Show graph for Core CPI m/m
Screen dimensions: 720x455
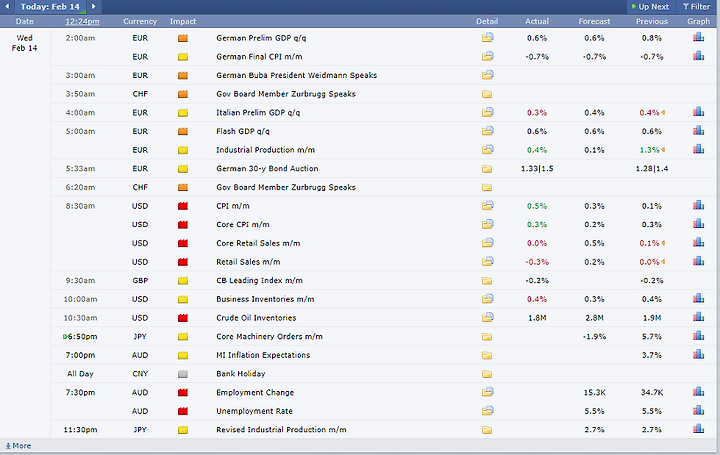coord(698,224)
